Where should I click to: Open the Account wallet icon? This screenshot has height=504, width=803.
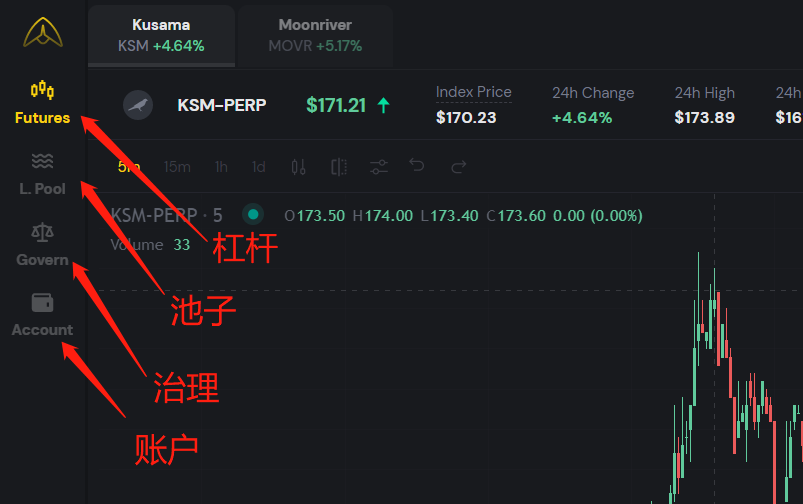point(43,302)
